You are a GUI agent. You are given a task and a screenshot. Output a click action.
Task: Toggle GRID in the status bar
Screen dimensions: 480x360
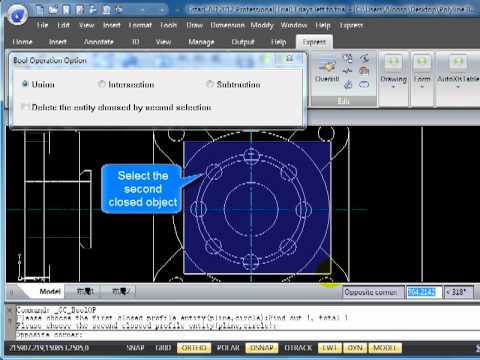[x=163, y=348]
